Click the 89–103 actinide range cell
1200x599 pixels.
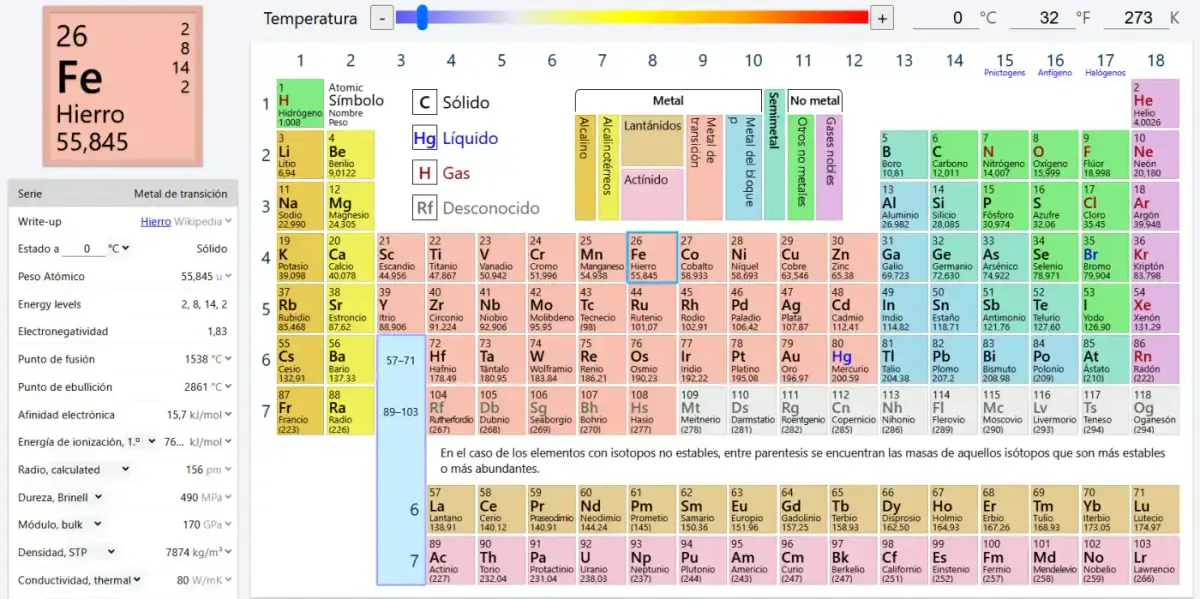point(400,412)
